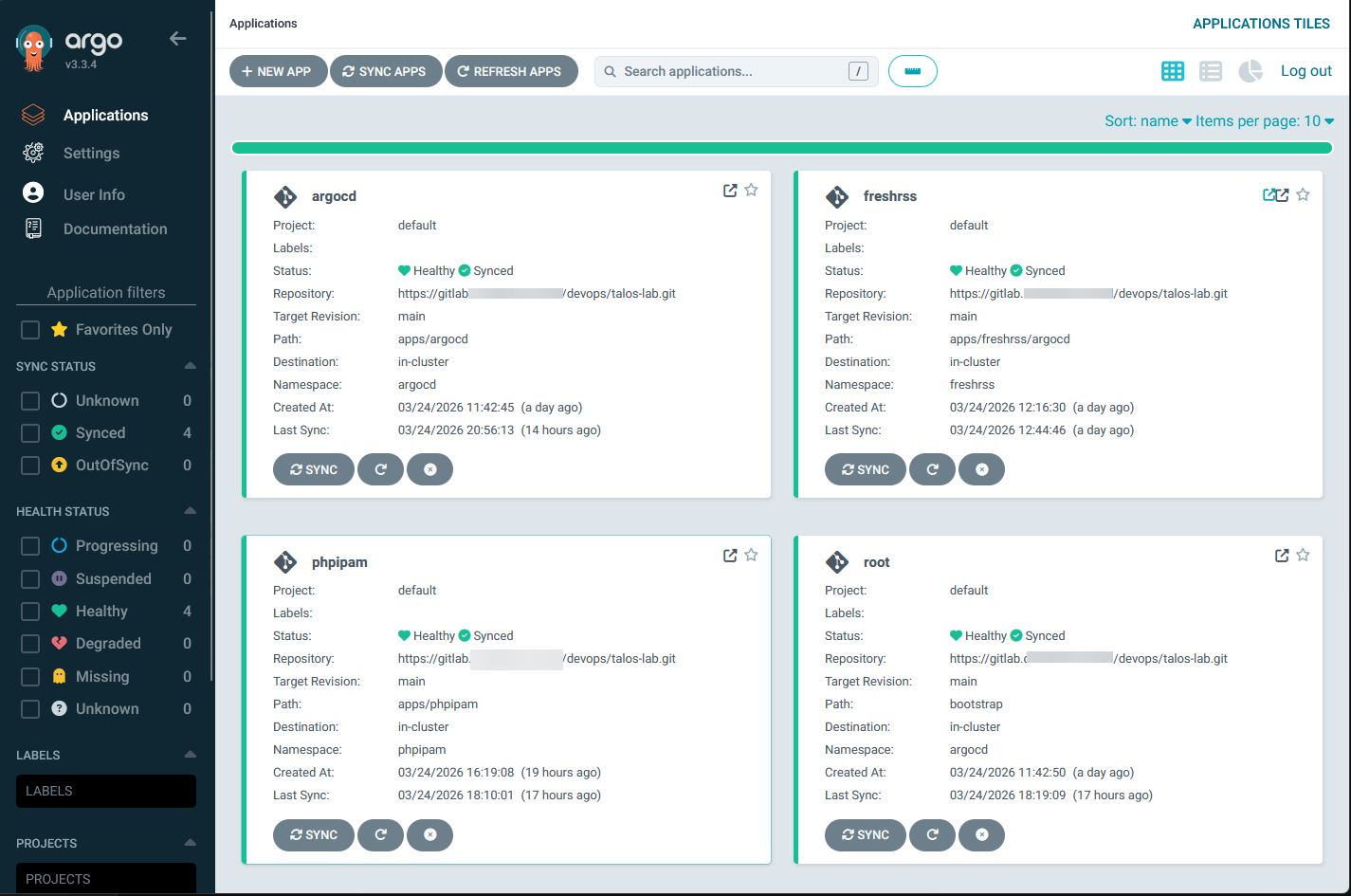This screenshot has width=1351, height=896.
Task: Click SYNC APPS in the toolbar
Action: 386,71
